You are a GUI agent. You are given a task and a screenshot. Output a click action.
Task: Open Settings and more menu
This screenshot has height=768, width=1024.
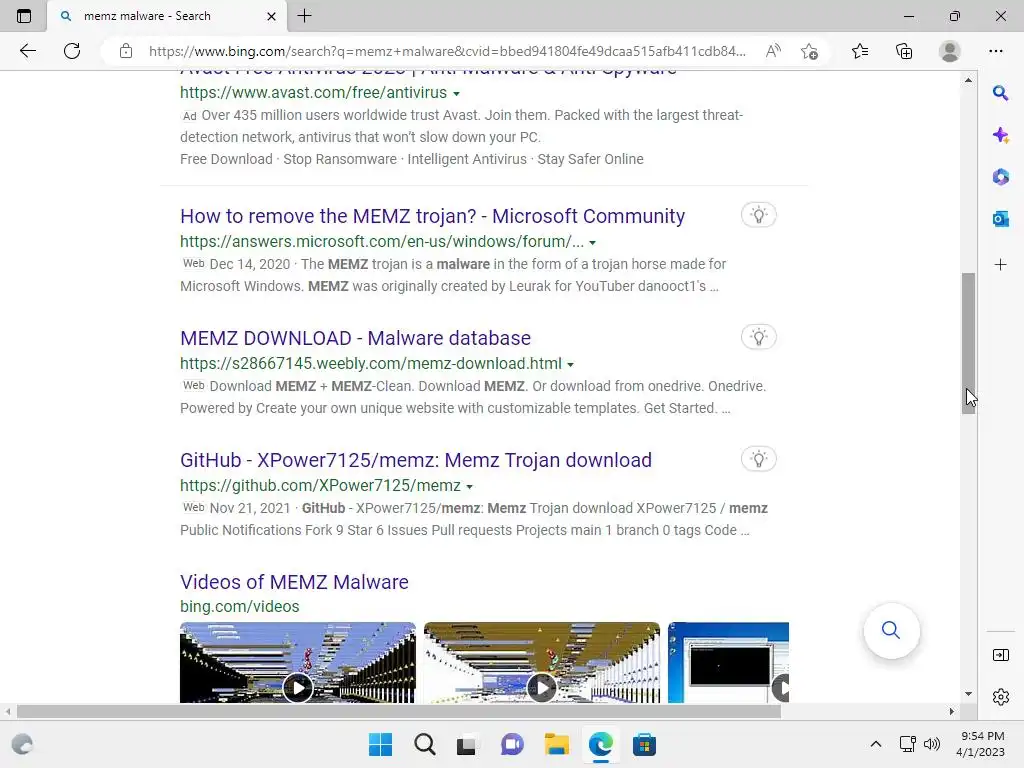click(x=996, y=51)
